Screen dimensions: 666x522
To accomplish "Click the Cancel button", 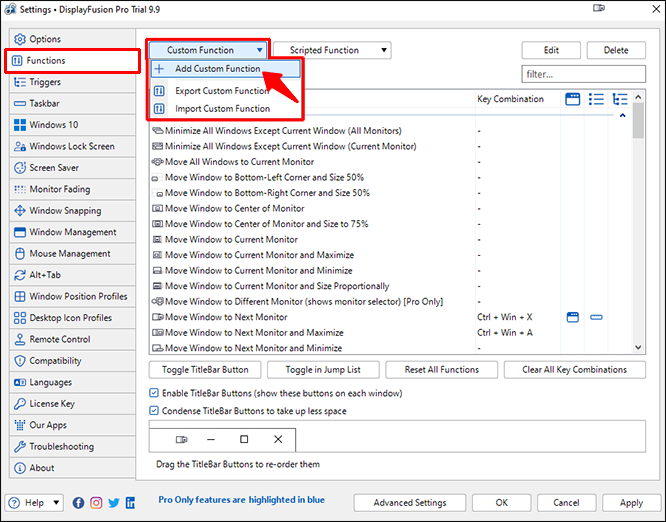I will pos(566,503).
